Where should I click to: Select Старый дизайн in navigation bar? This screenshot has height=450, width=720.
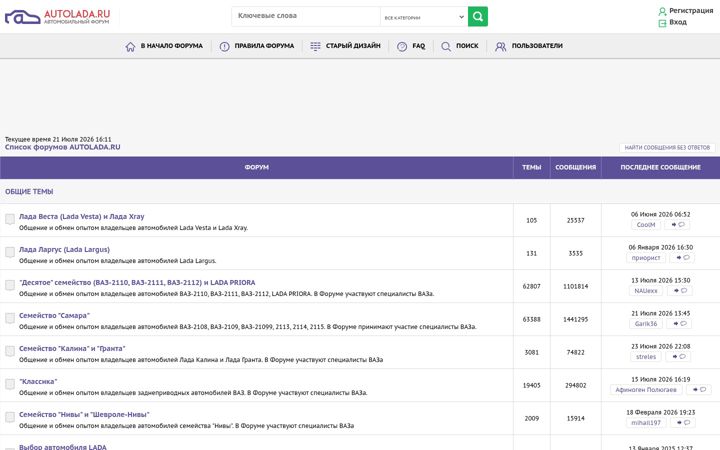point(345,46)
